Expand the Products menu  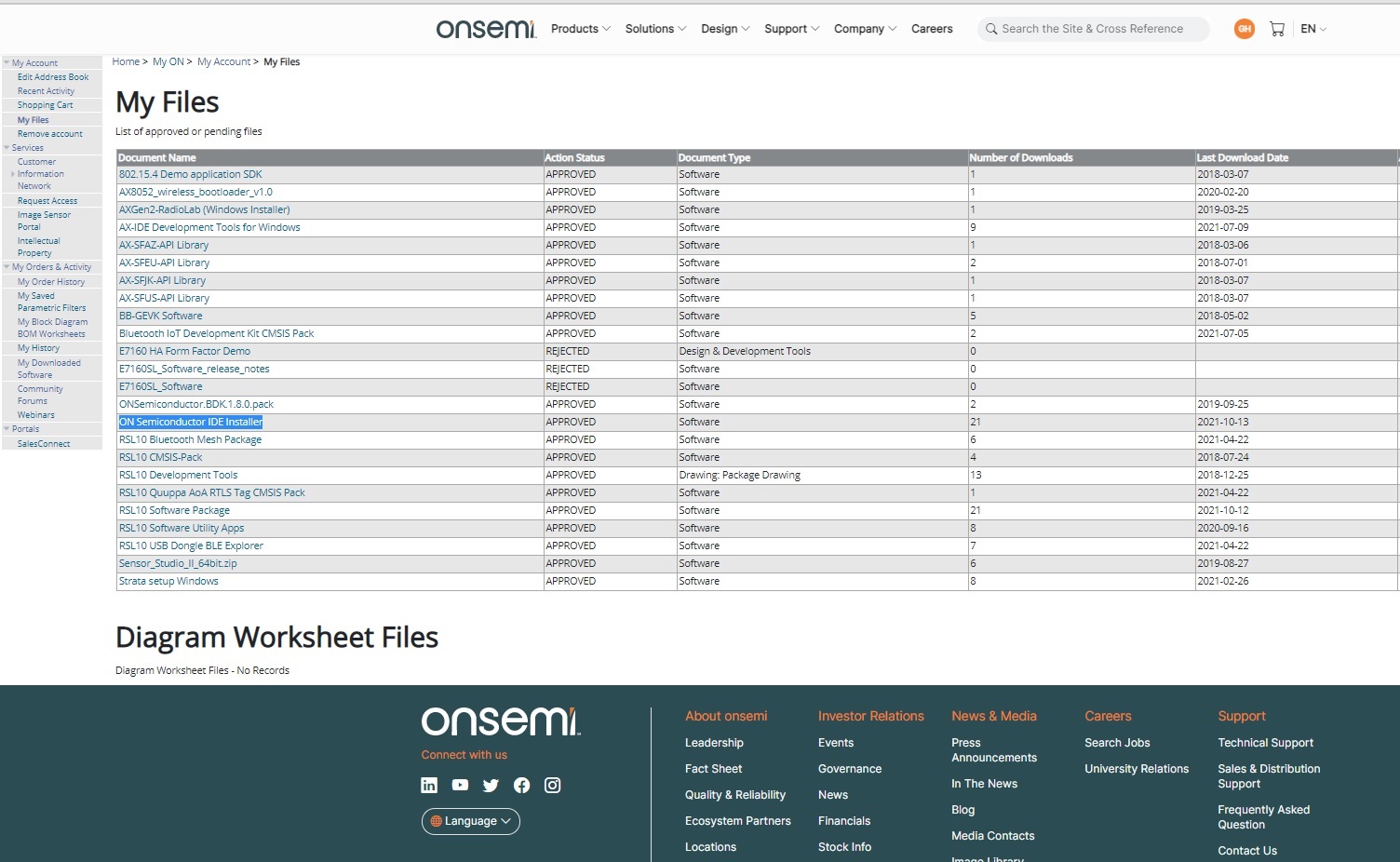click(x=580, y=29)
